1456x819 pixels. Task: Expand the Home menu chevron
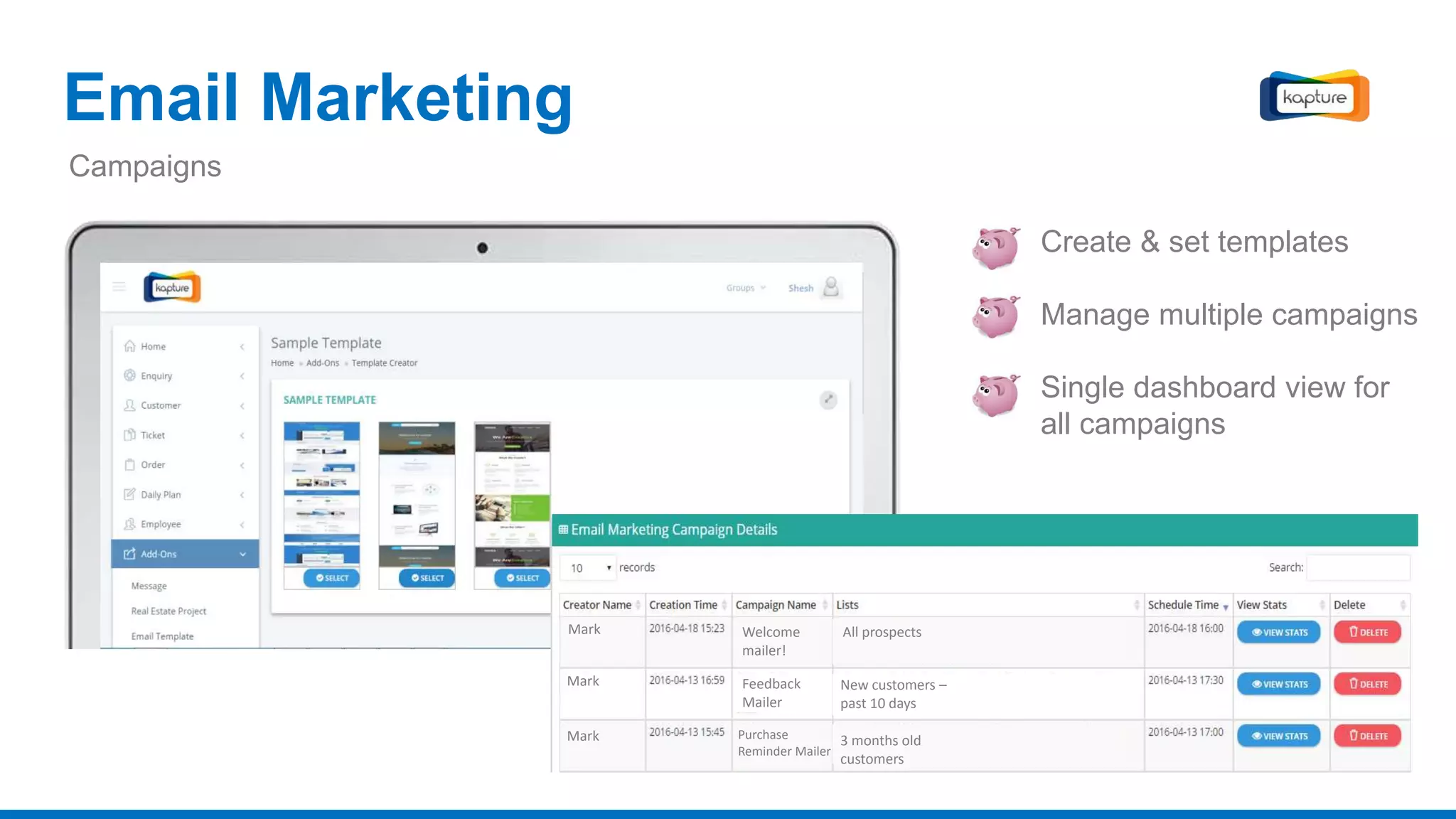coord(242,347)
